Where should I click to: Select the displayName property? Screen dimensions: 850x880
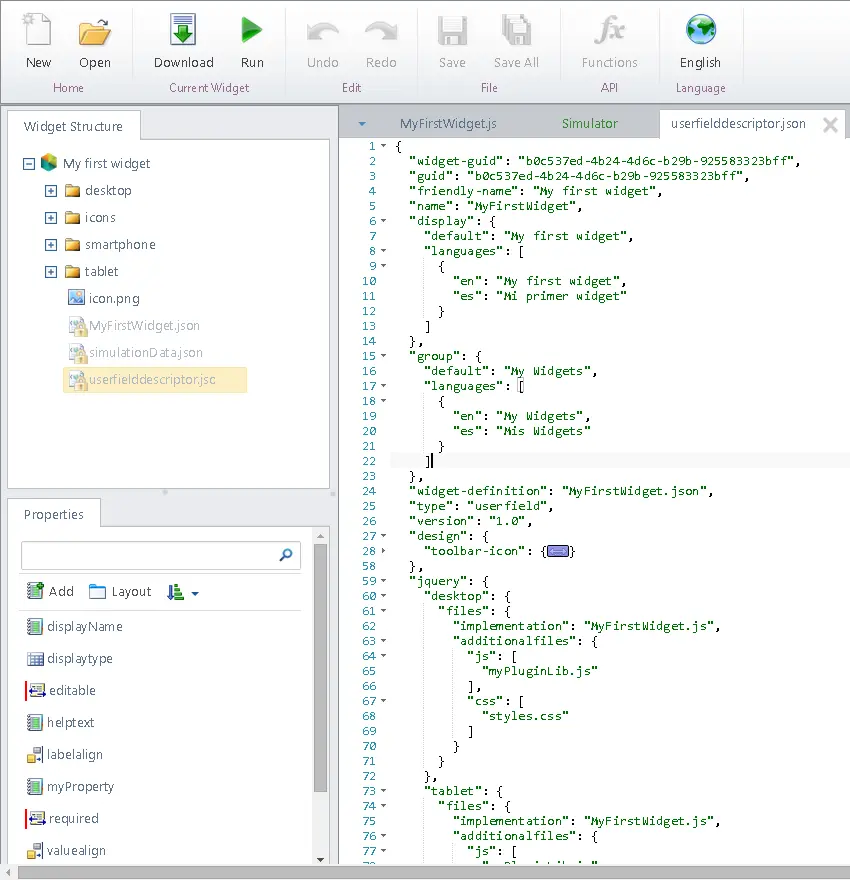click(75, 626)
